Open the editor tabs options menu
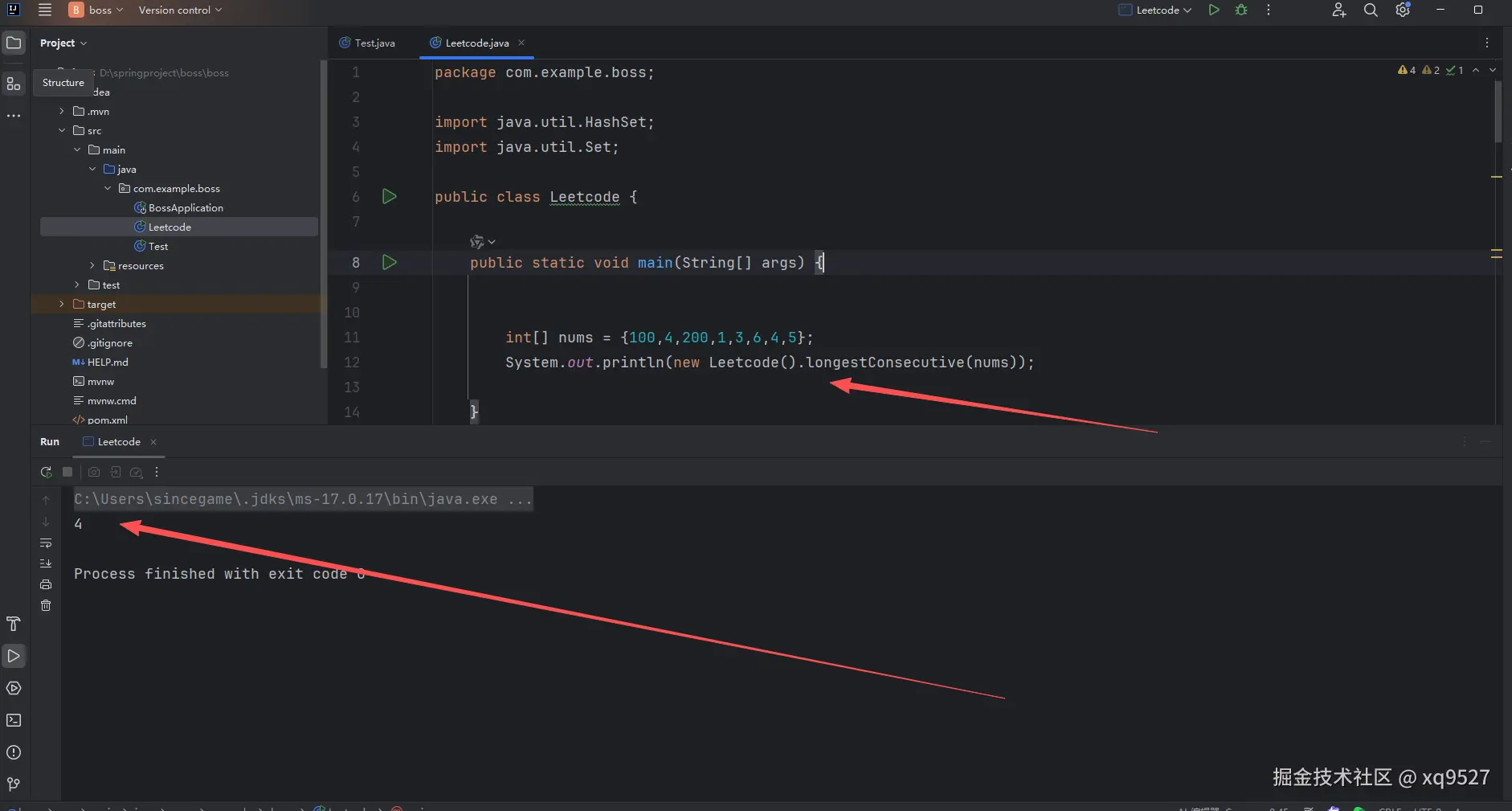This screenshot has height=811, width=1512. pos(1486,43)
